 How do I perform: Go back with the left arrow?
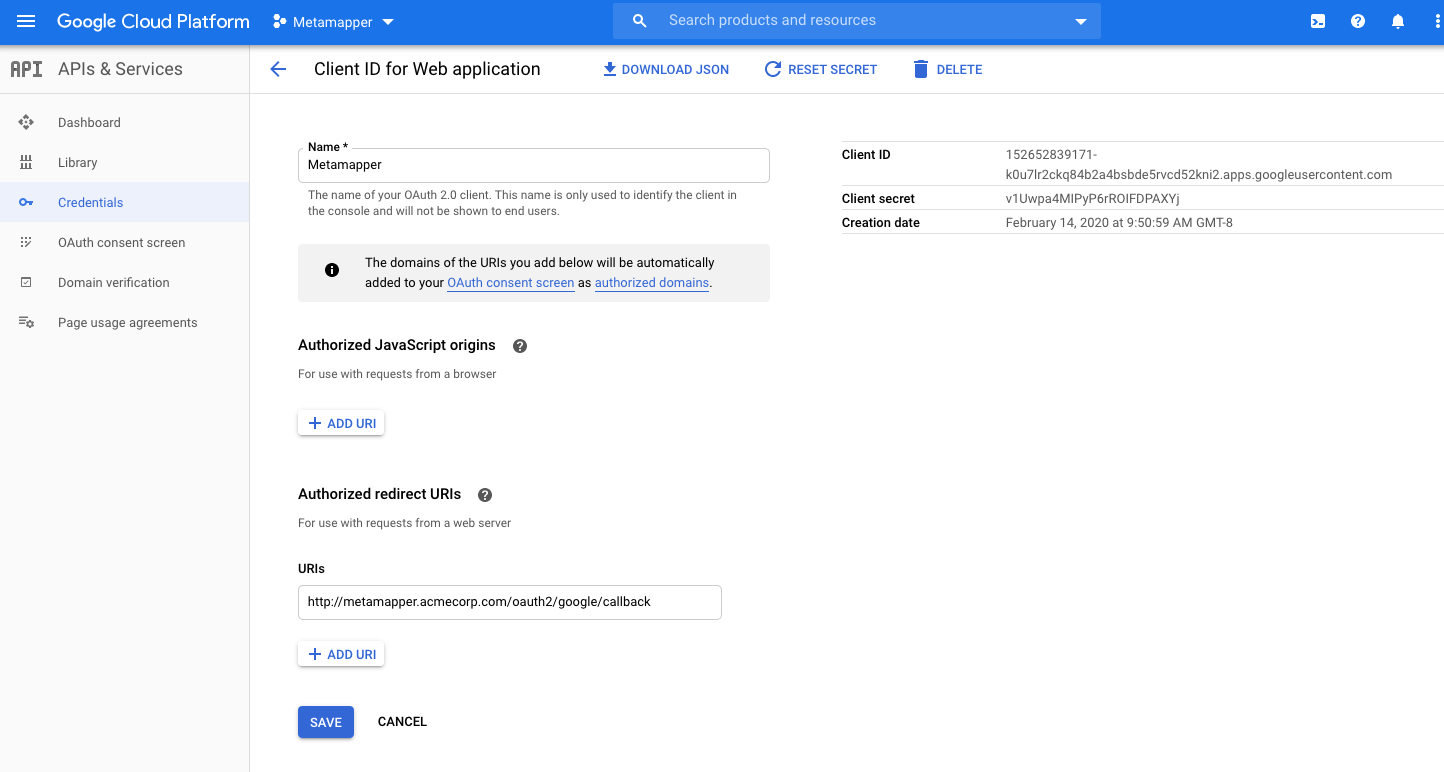tap(278, 69)
